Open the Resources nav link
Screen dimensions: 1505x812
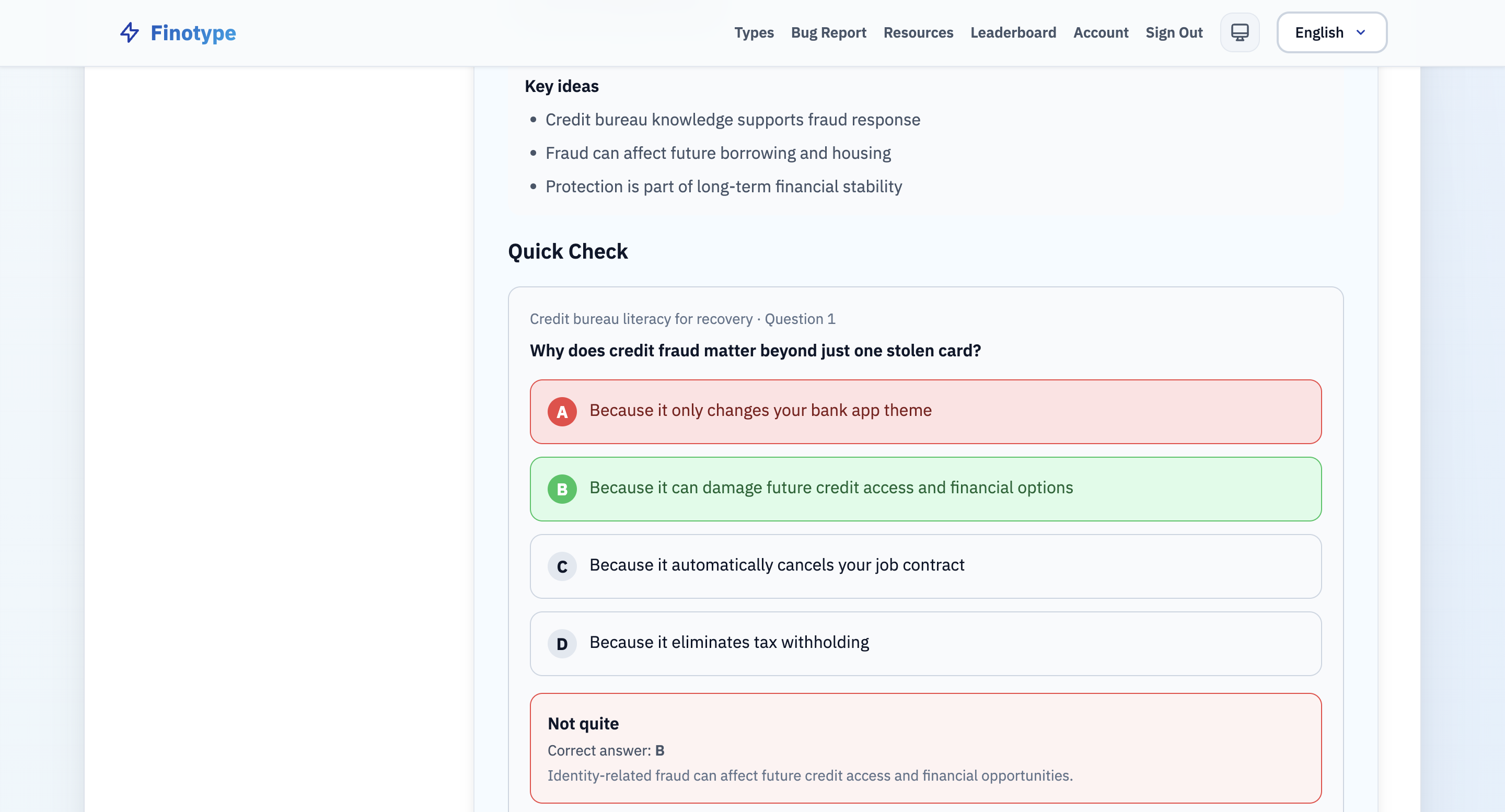click(x=918, y=33)
